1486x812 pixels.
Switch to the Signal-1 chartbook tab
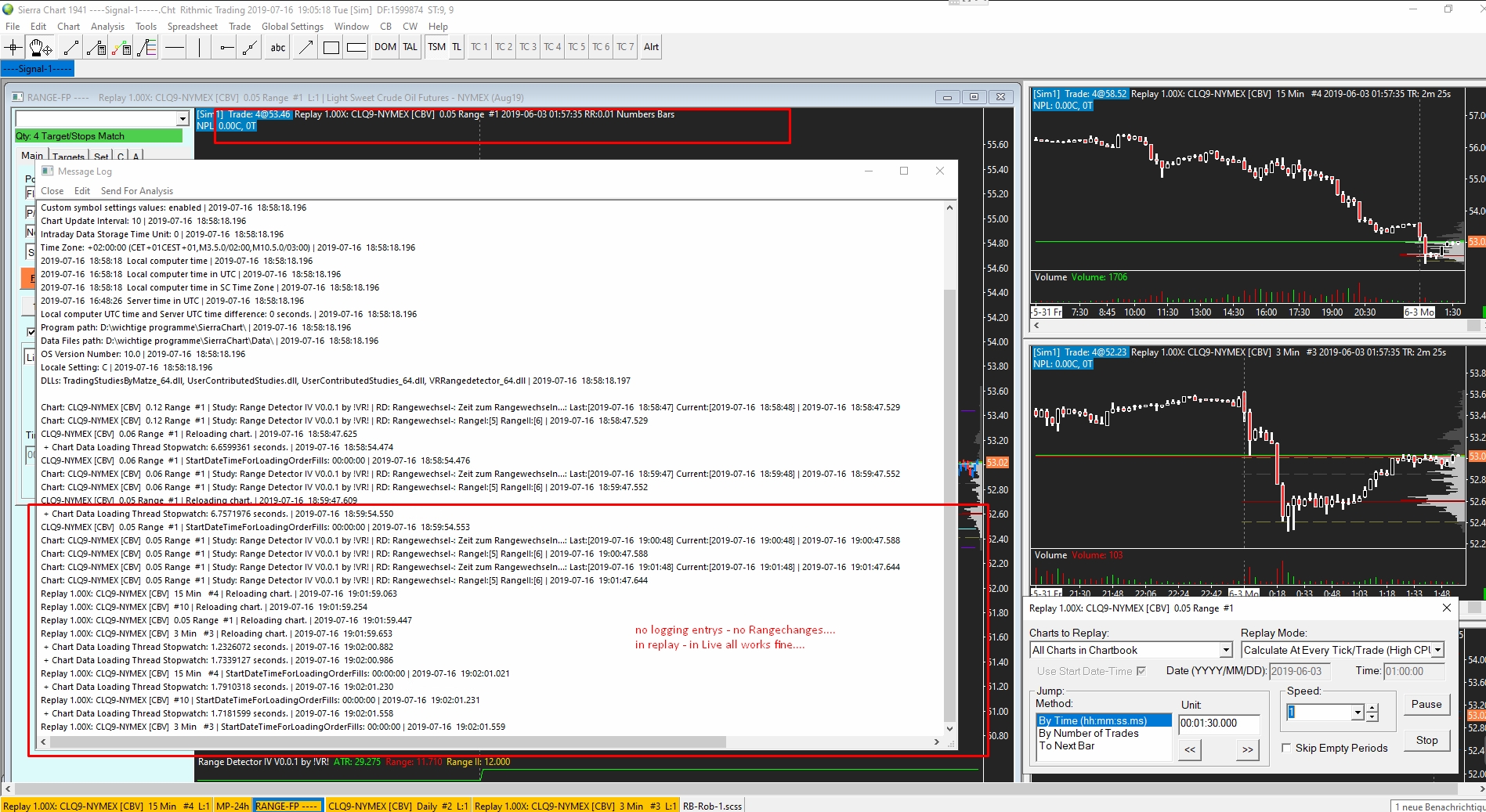(x=38, y=69)
